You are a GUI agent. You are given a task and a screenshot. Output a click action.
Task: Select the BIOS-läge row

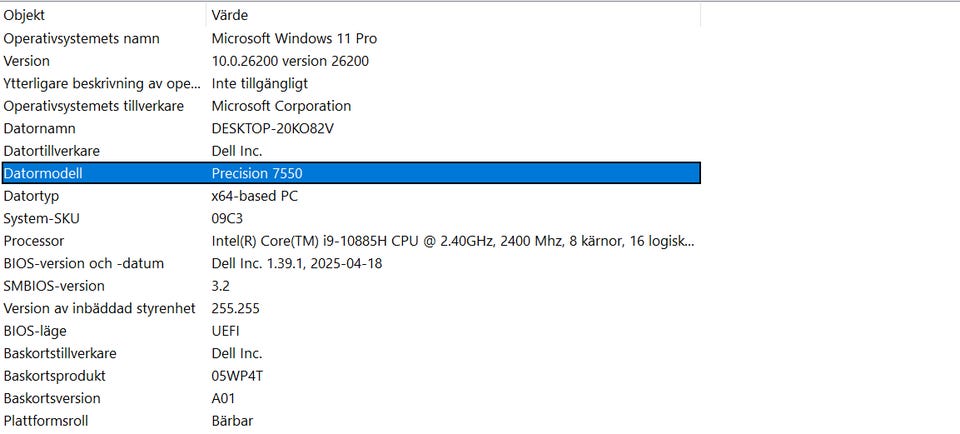[x=35, y=331]
